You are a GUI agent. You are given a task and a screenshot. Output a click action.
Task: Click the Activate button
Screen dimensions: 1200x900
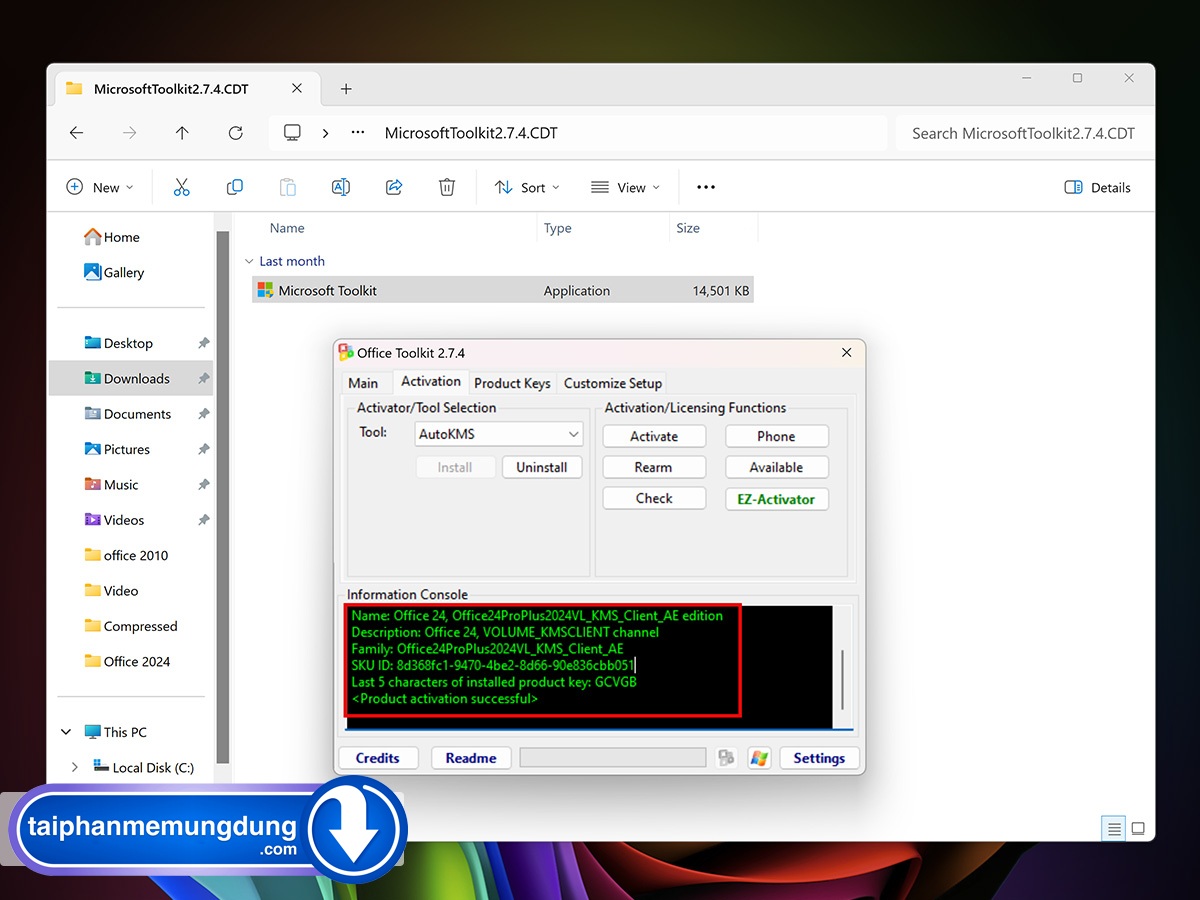click(x=654, y=436)
